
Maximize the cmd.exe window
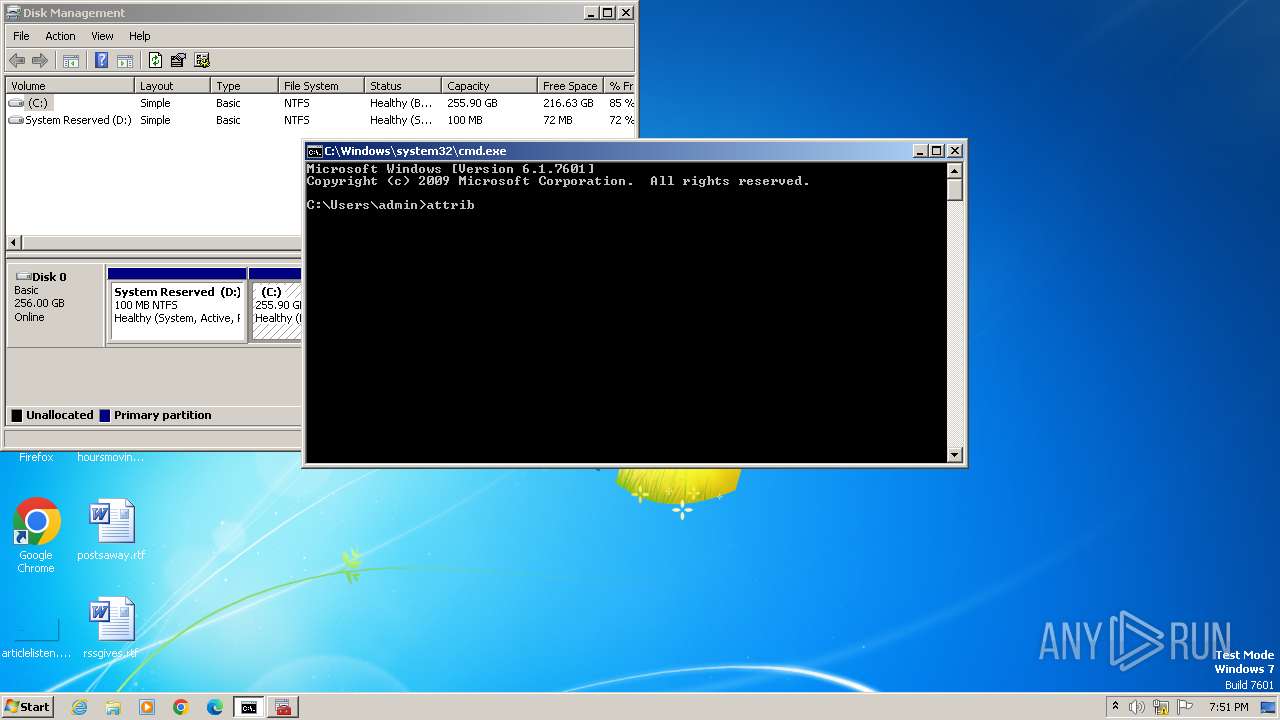(x=937, y=151)
